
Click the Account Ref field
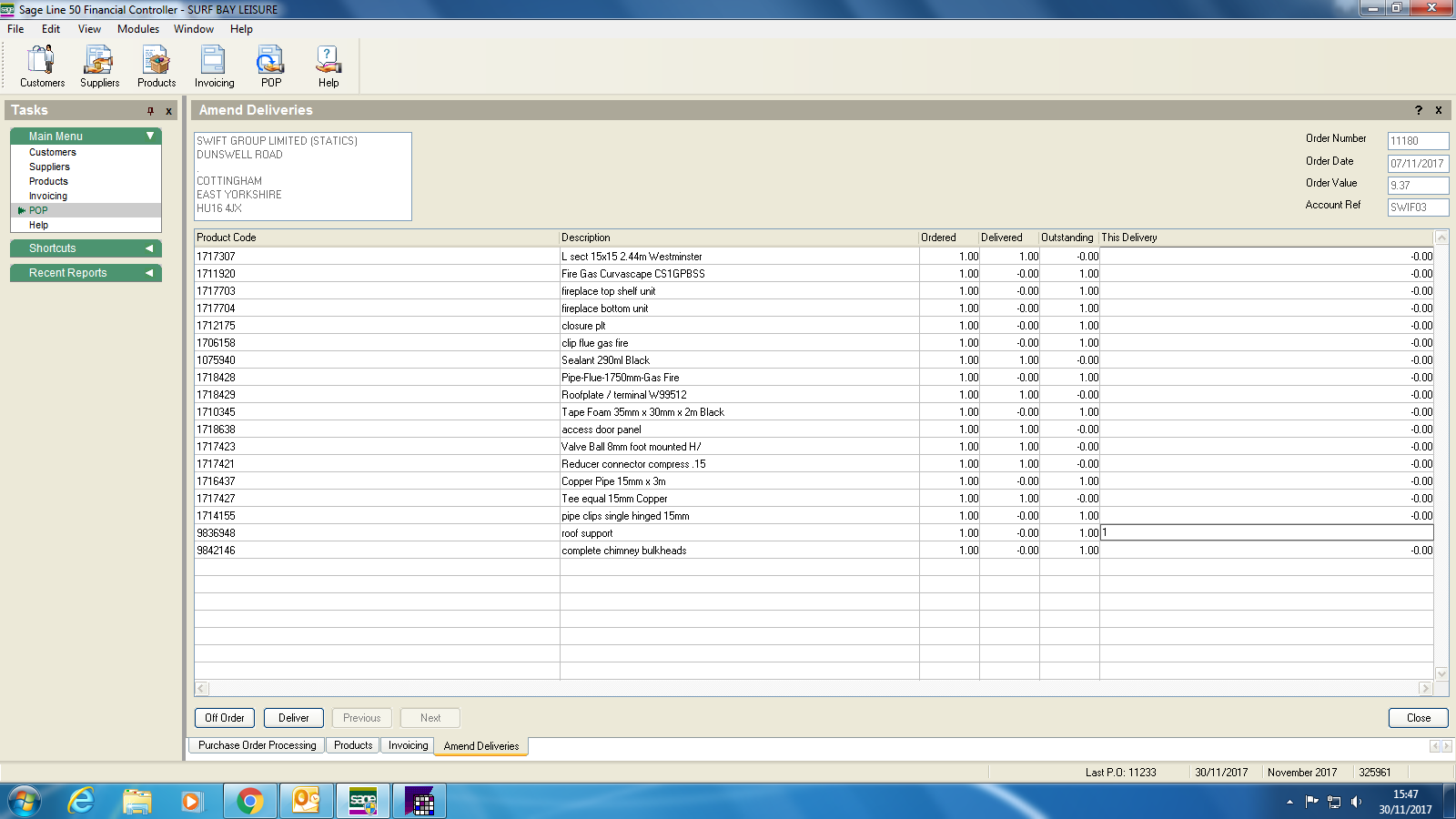1418,207
